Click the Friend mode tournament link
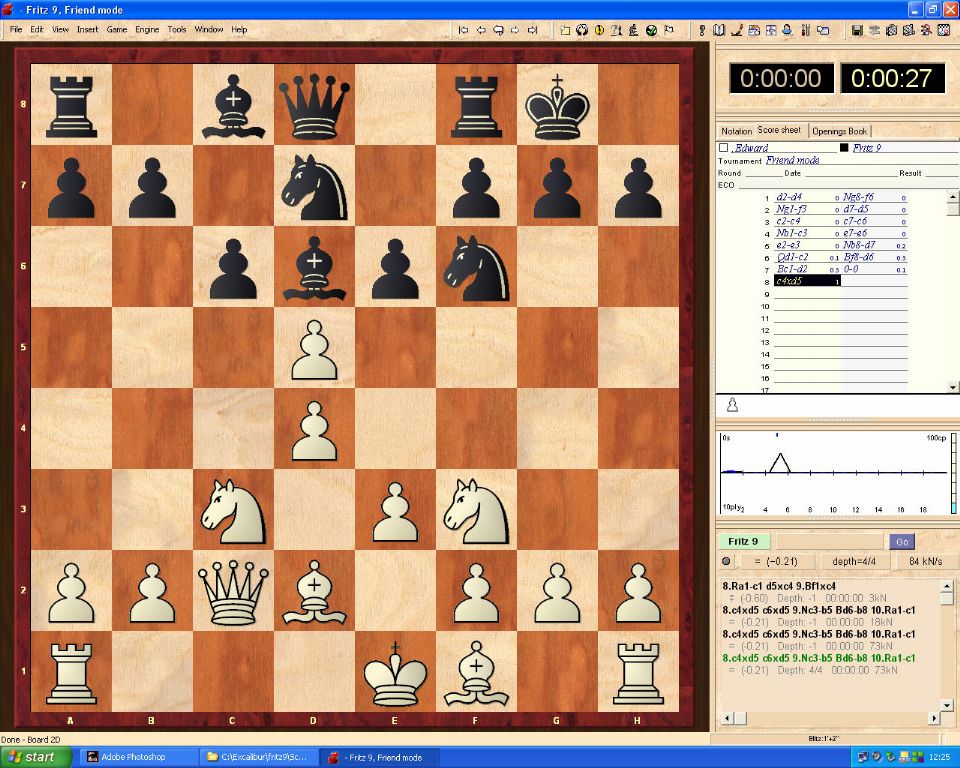The height and width of the screenshot is (768, 960). point(793,160)
